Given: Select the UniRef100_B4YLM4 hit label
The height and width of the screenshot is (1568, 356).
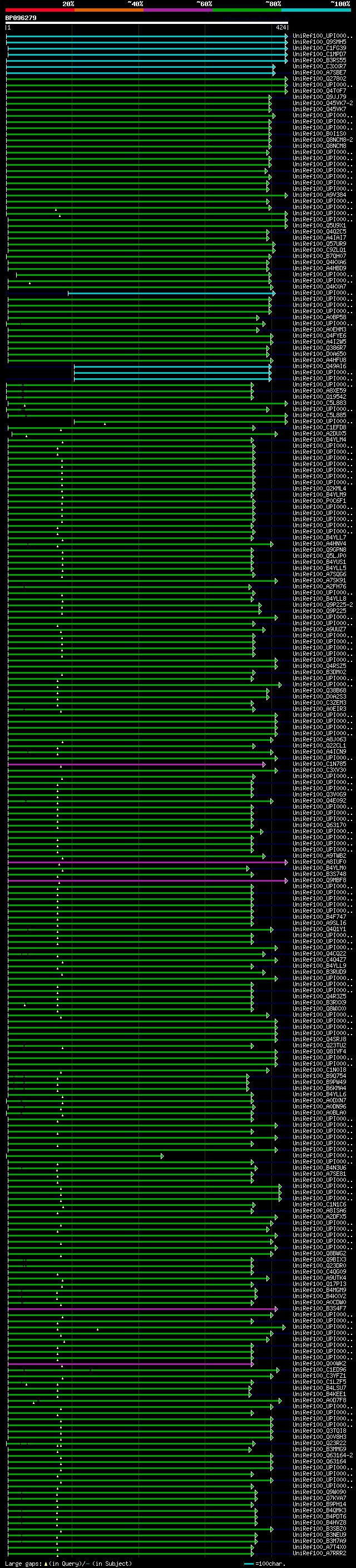Looking at the screenshot, I should coord(319,439).
